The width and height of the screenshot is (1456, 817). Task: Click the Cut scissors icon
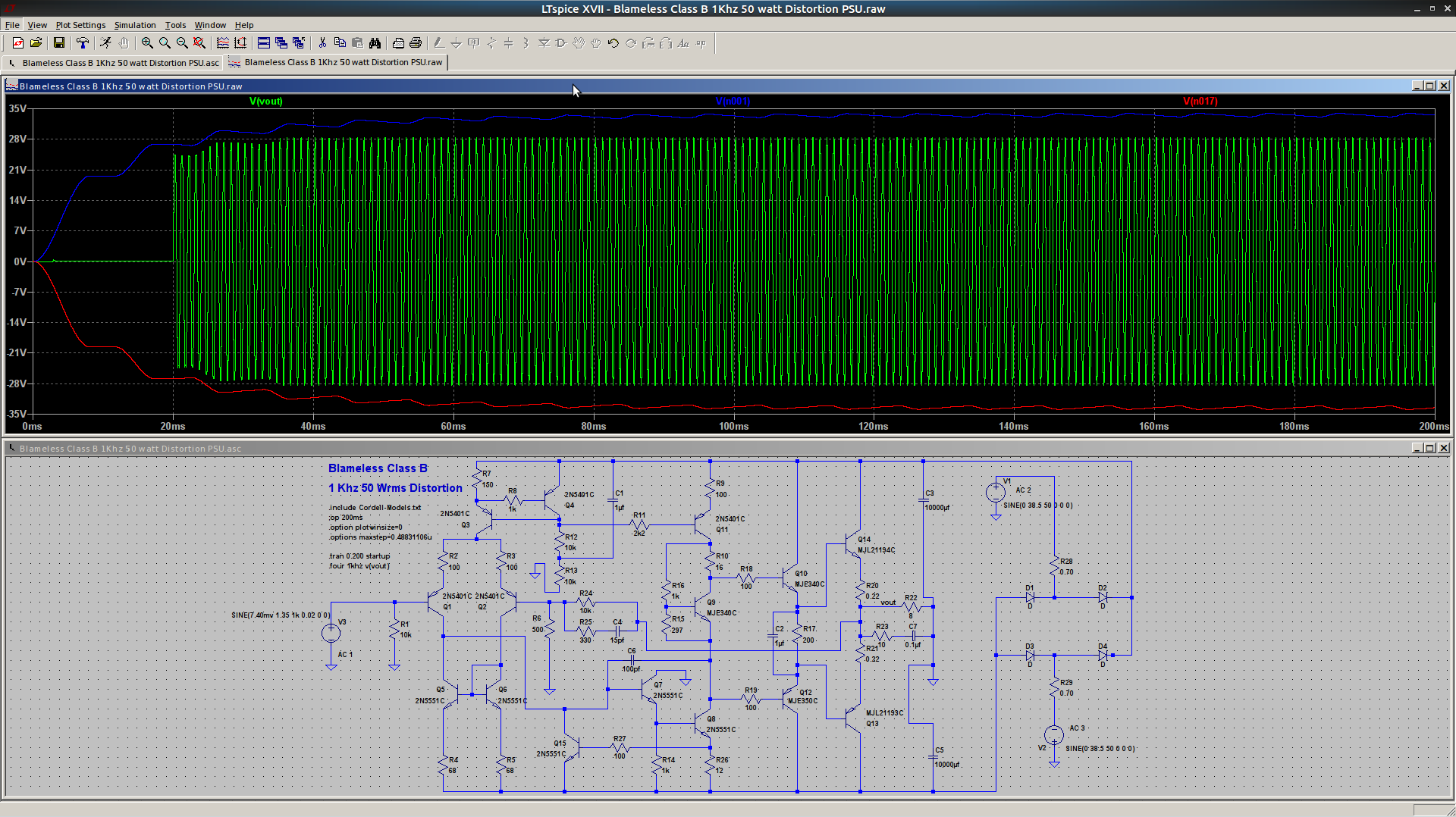(x=322, y=43)
